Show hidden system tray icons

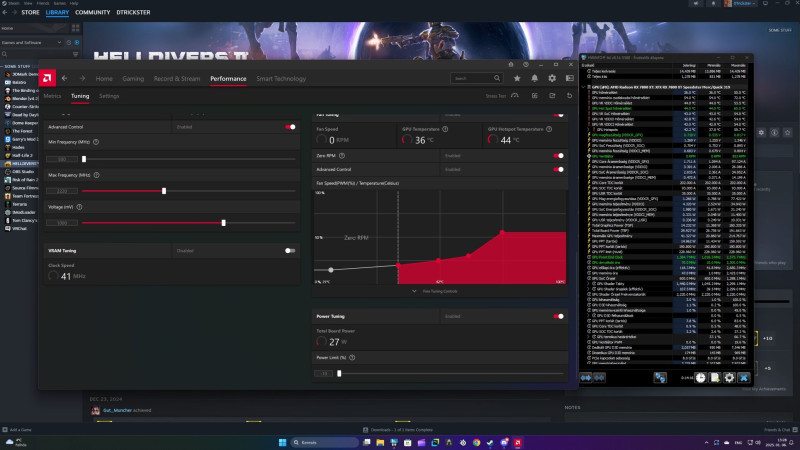coord(706,442)
